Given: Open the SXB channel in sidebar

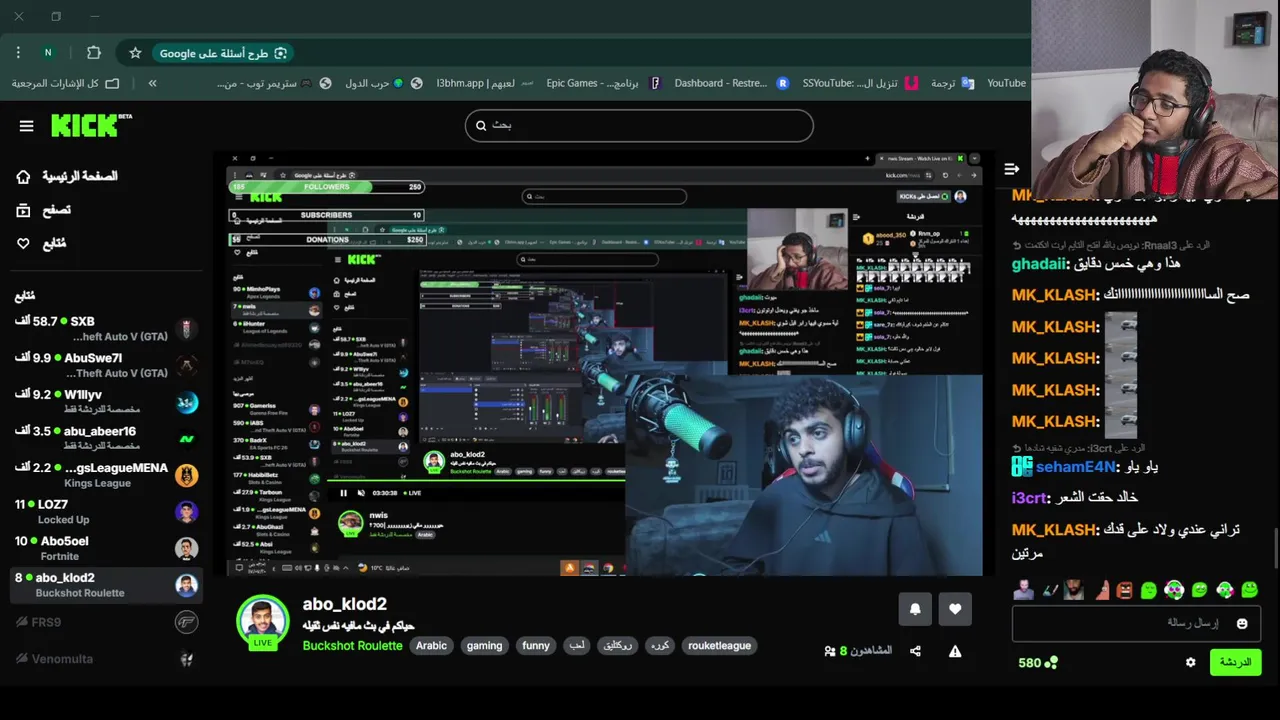Looking at the screenshot, I should point(106,328).
